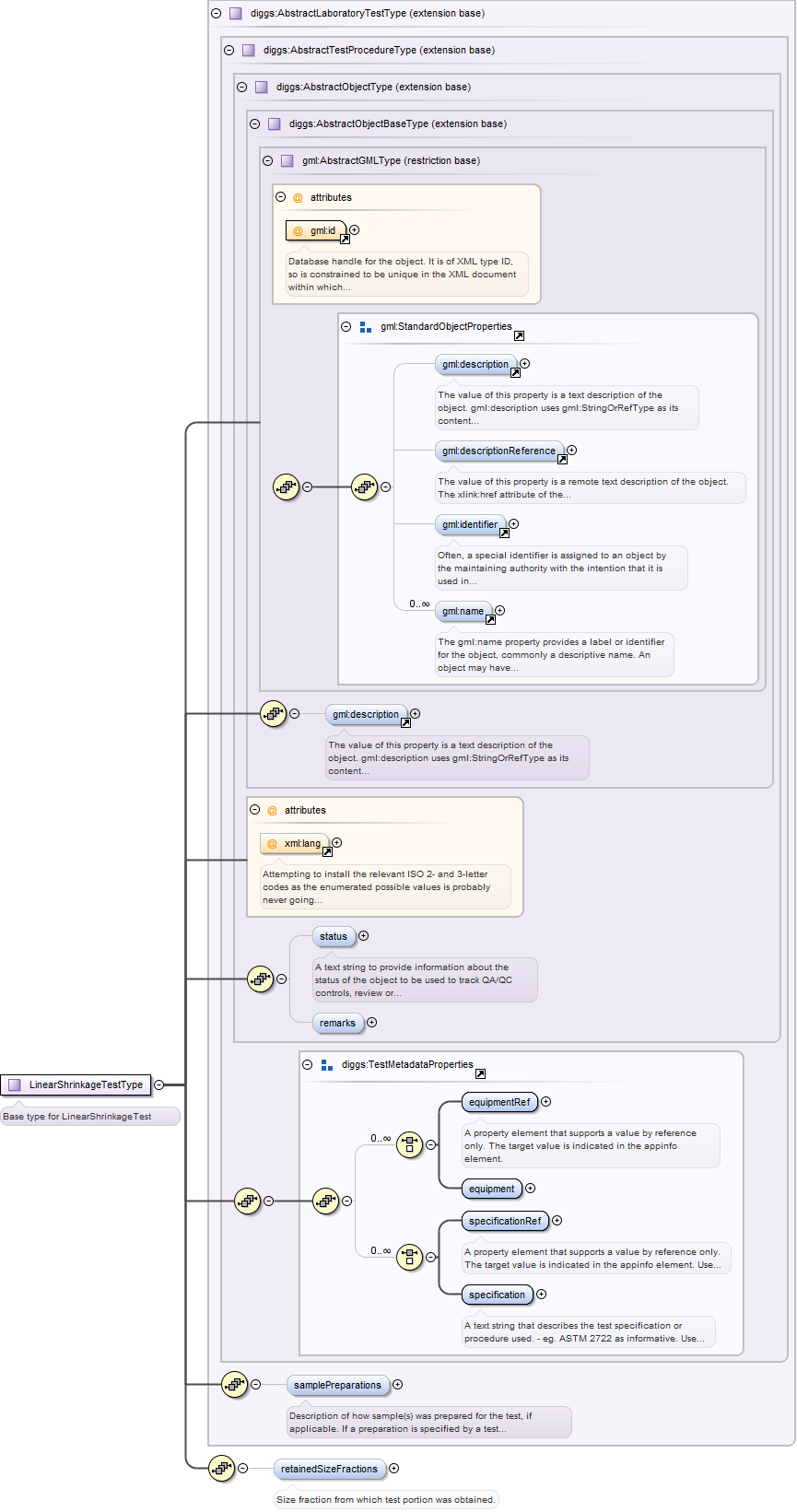Expand the specificationRef plus icon

click(557, 1221)
